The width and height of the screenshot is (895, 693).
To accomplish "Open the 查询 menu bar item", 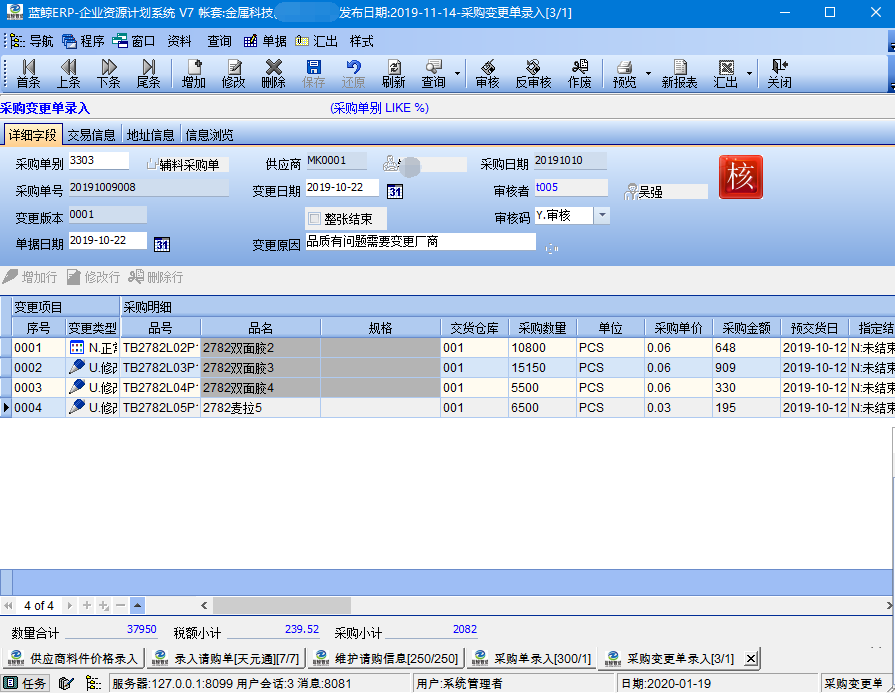I will (x=219, y=41).
